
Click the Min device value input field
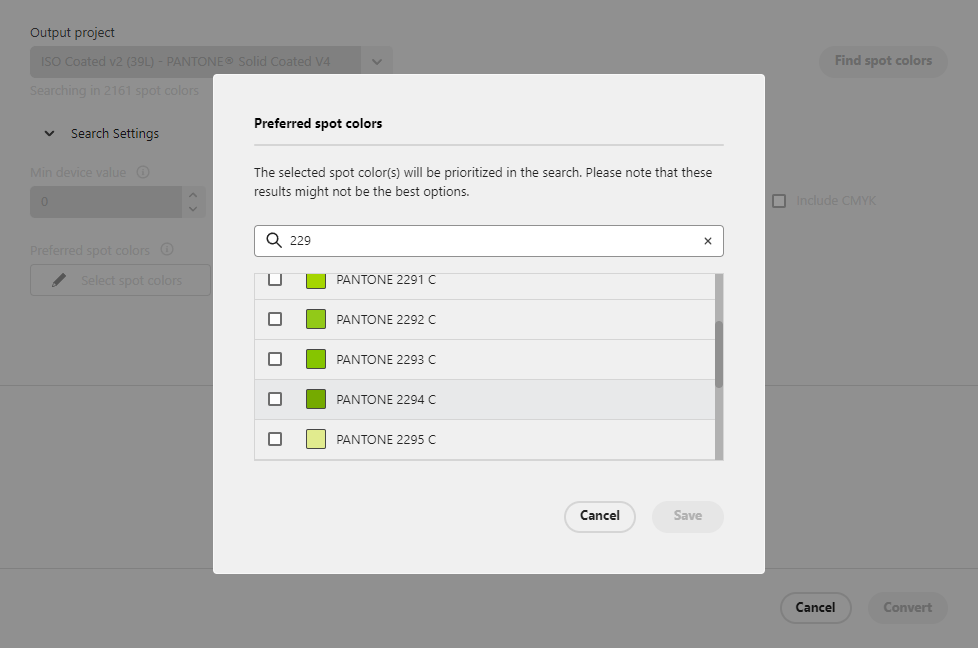coord(106,202)
